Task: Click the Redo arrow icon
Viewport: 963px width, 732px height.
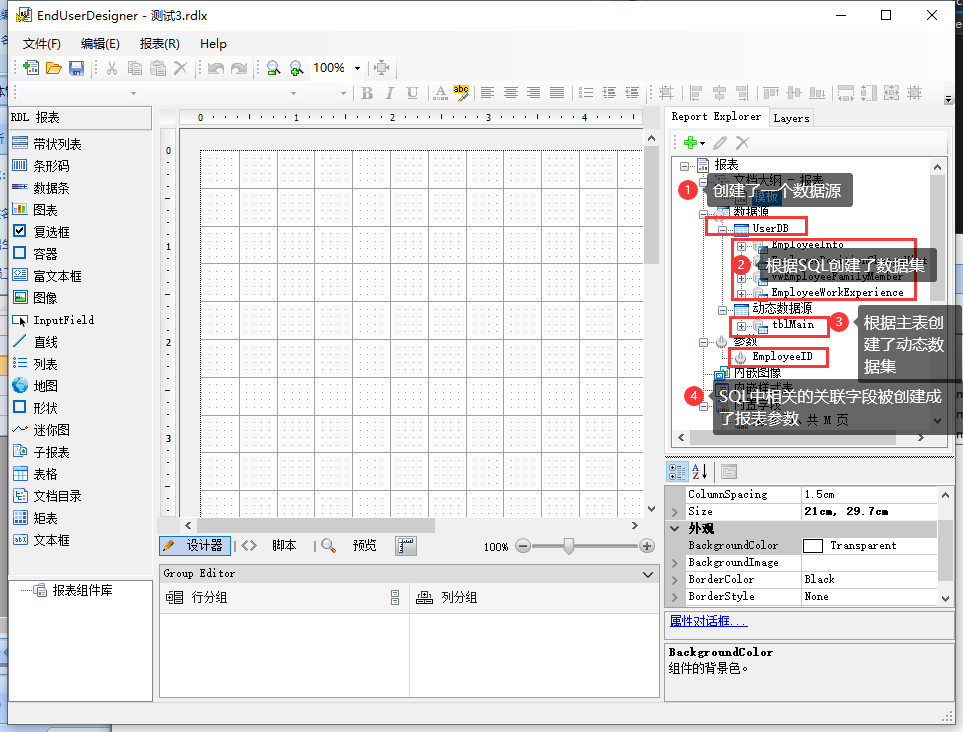Action: pos(239,68)
